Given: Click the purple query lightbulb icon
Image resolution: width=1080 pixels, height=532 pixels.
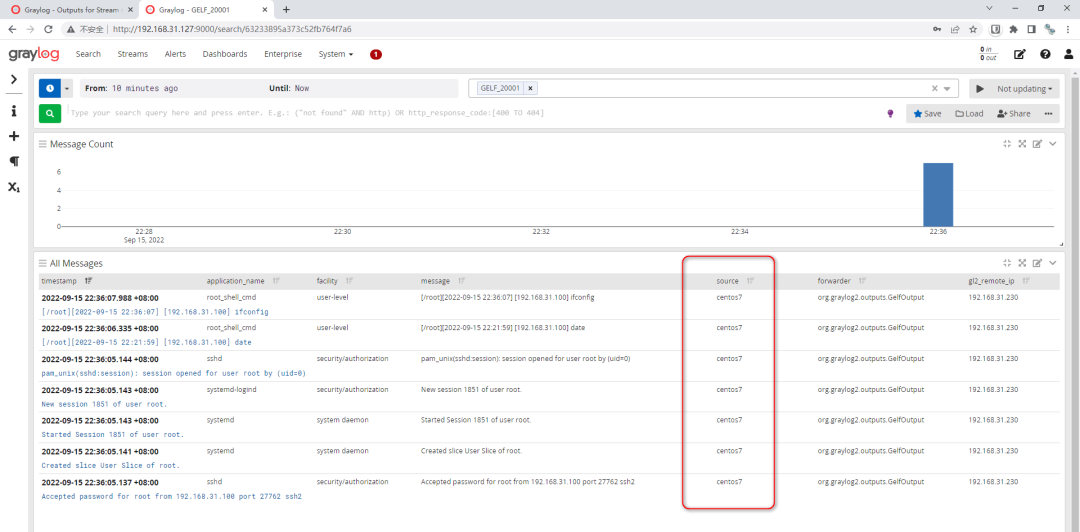Looking at the screenshot, I should 891,114.
